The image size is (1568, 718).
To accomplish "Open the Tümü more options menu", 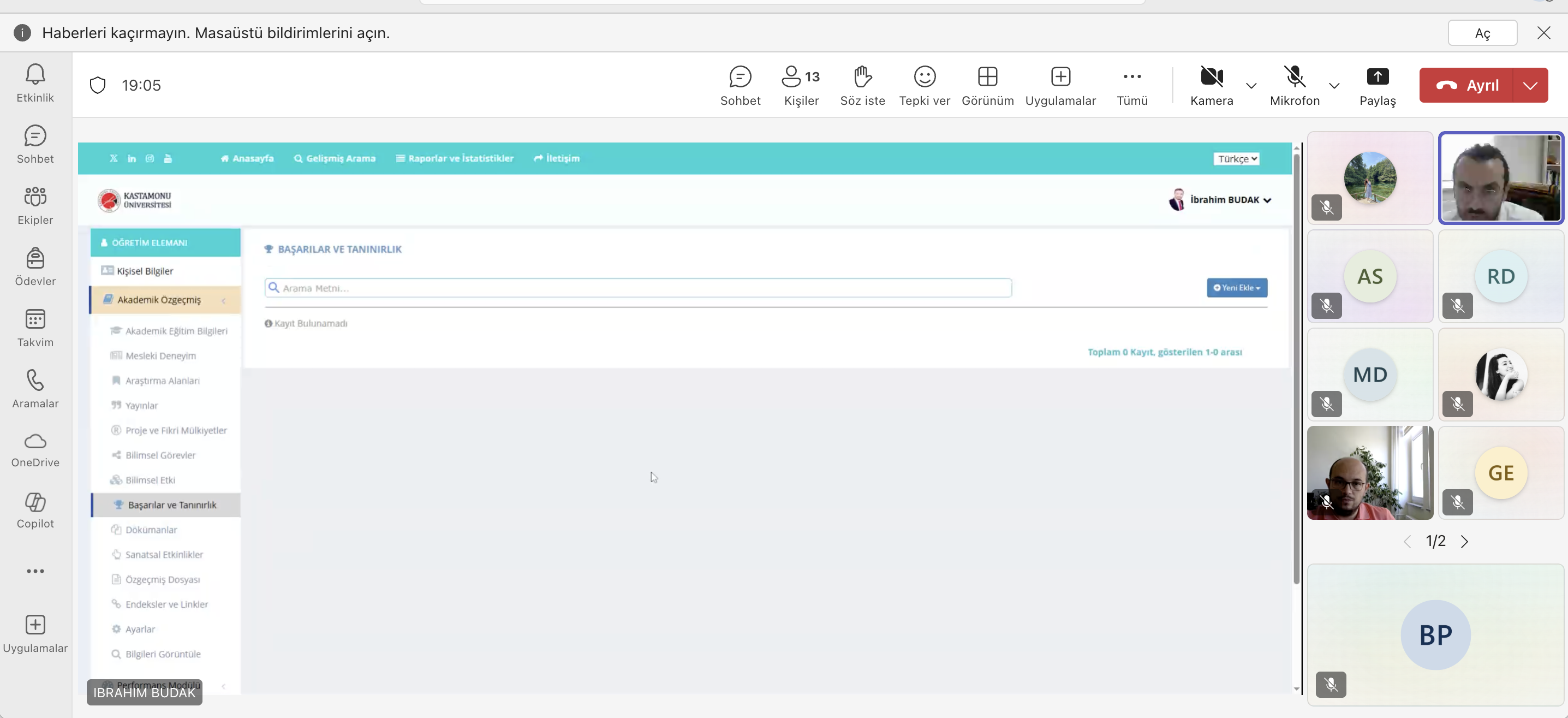I will point(1132,86).
